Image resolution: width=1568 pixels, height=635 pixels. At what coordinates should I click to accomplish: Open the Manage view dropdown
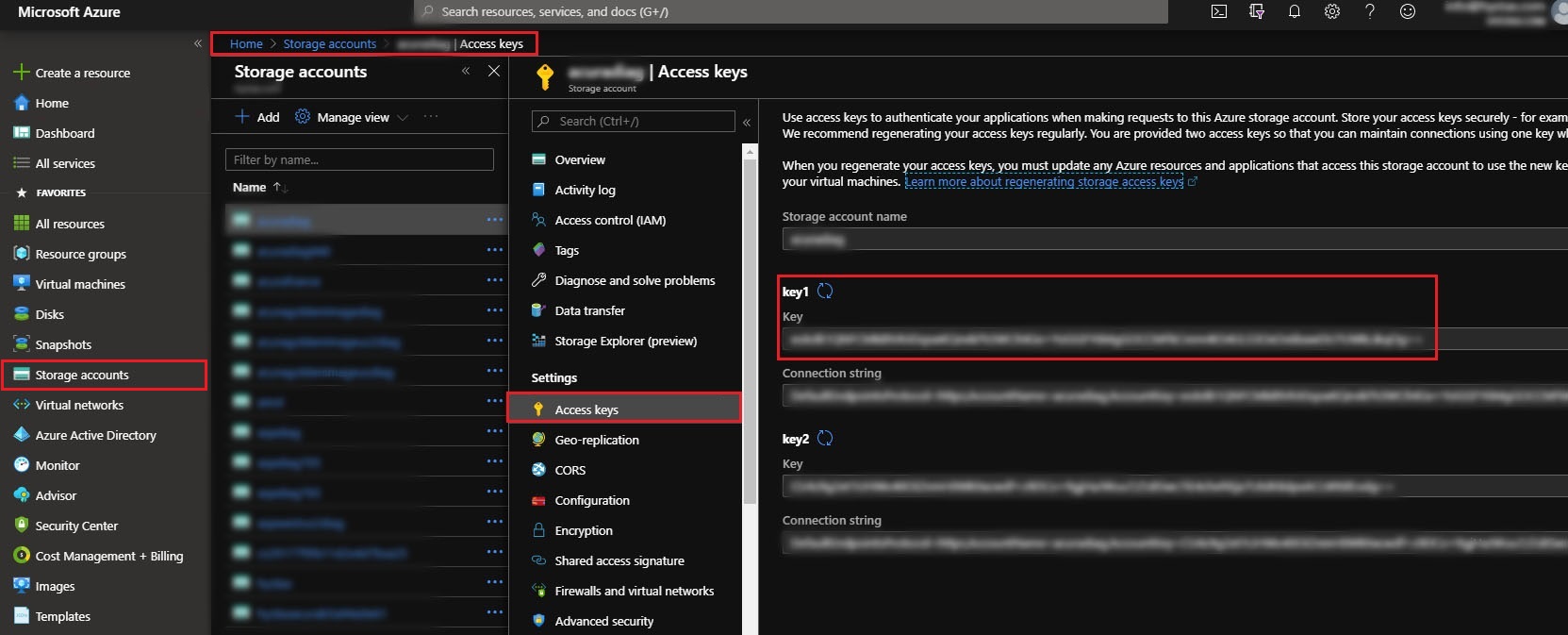click(x=352, y=117)
